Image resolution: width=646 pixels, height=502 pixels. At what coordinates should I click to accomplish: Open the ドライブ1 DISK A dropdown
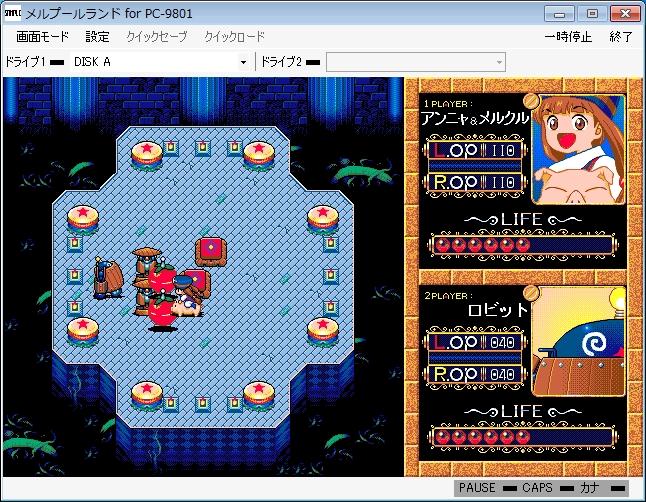click(x=159, y=62)
